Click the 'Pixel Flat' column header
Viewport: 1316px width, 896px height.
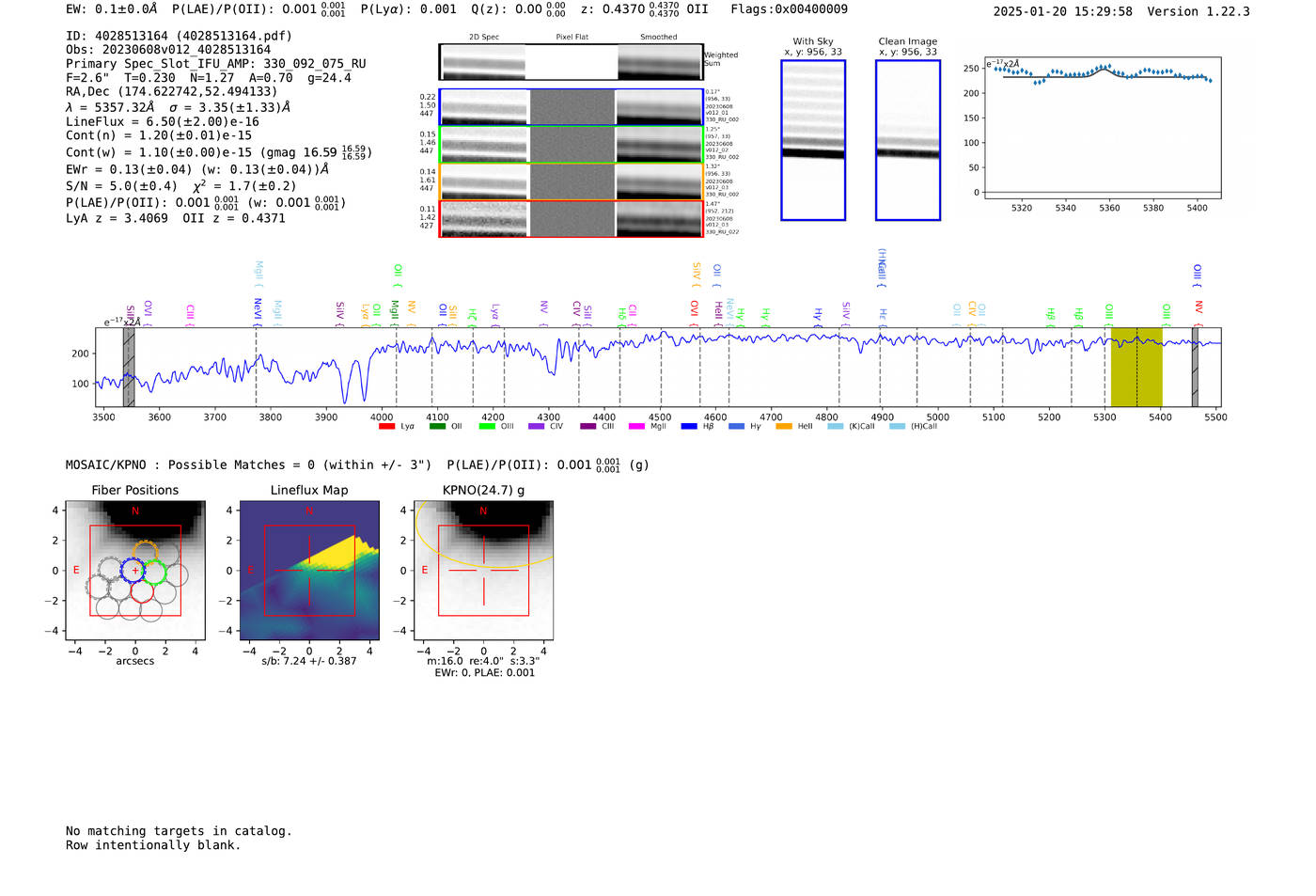point(572,38)
